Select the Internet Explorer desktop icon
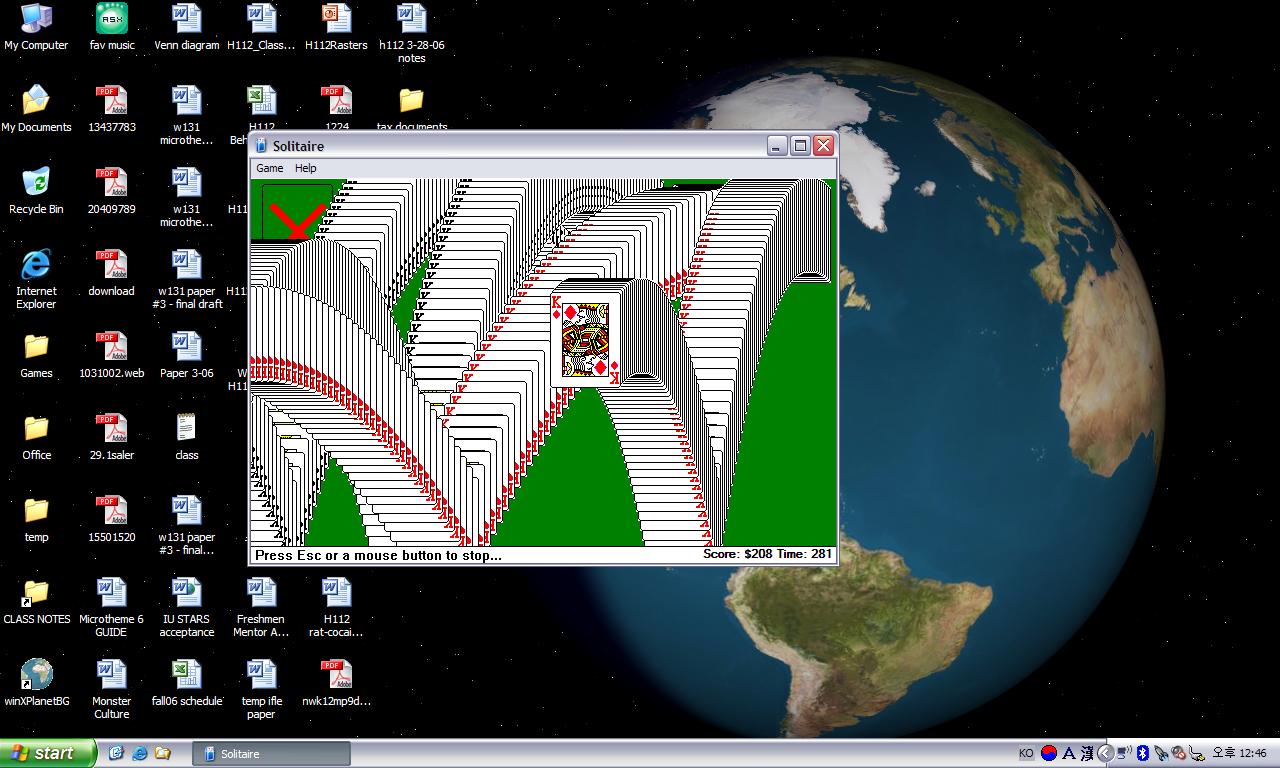 tap(36, 279)
